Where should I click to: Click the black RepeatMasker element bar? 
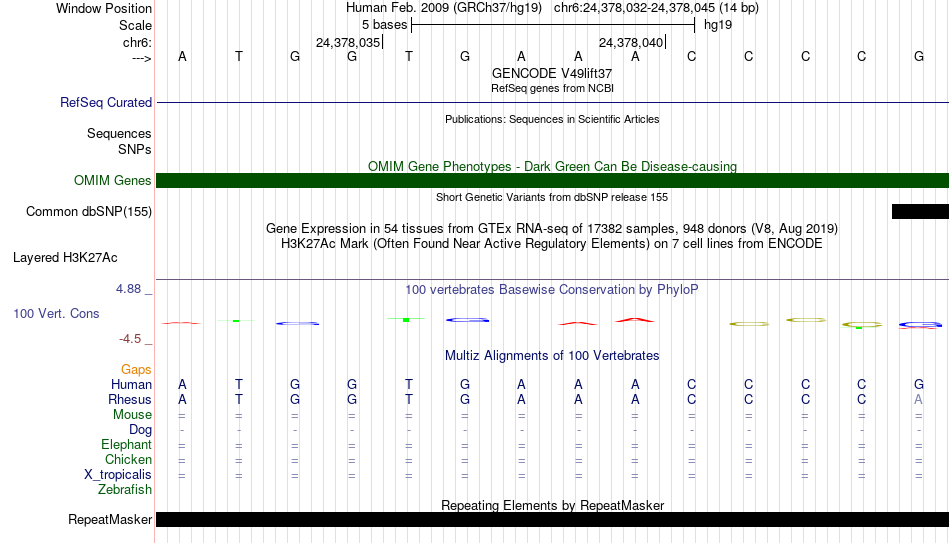pos(552,519)
